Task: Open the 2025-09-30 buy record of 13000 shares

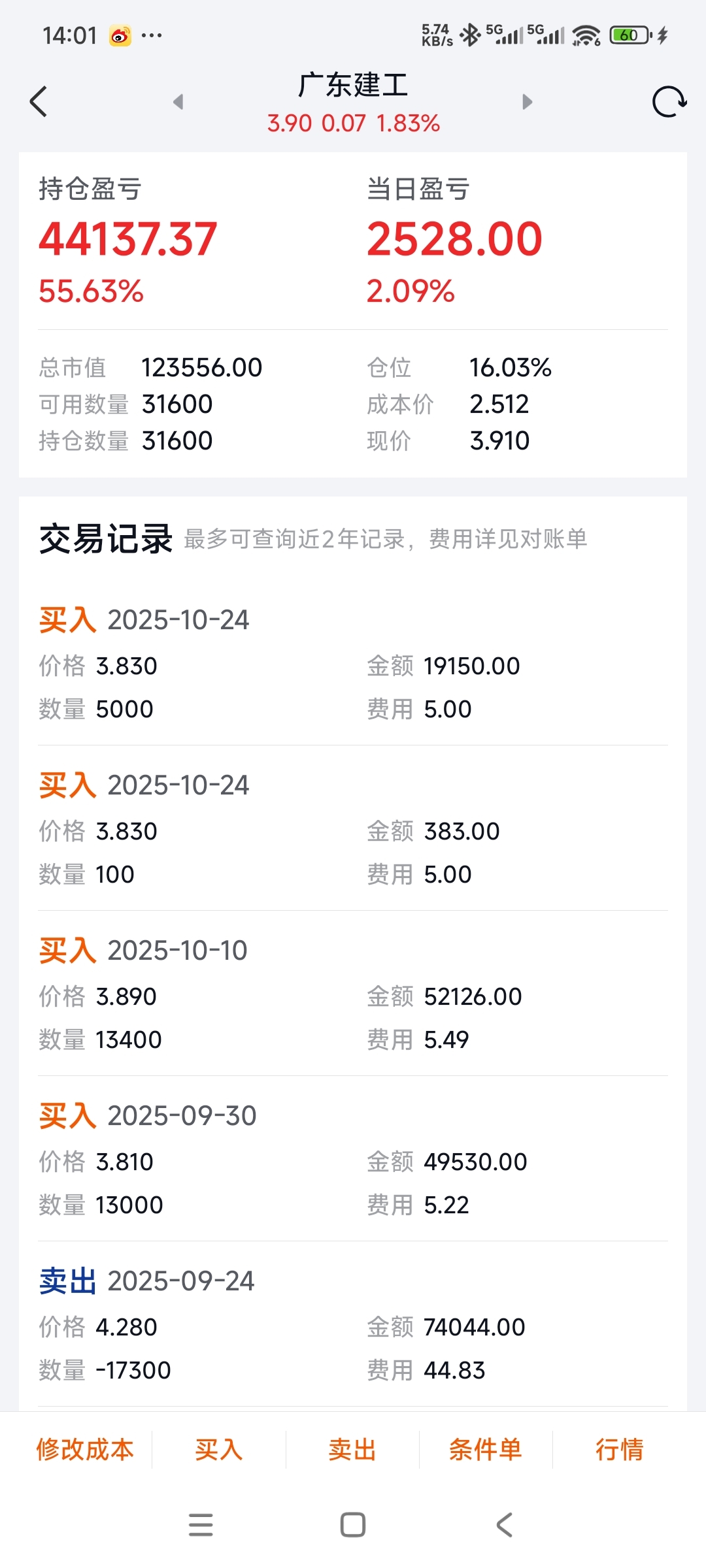Action: coord(353,1160)
